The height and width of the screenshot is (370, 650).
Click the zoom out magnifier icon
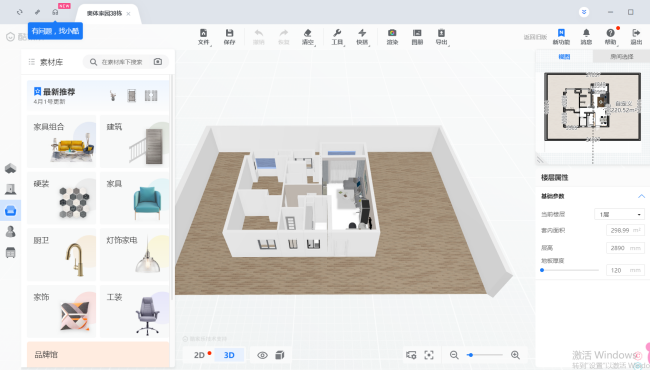point(454,355)
